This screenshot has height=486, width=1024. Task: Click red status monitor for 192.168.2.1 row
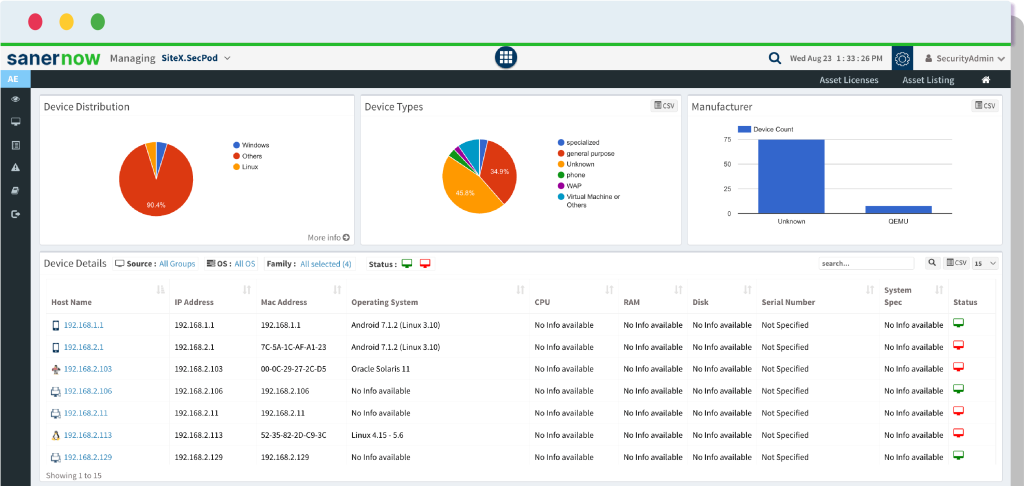point(959,345)
